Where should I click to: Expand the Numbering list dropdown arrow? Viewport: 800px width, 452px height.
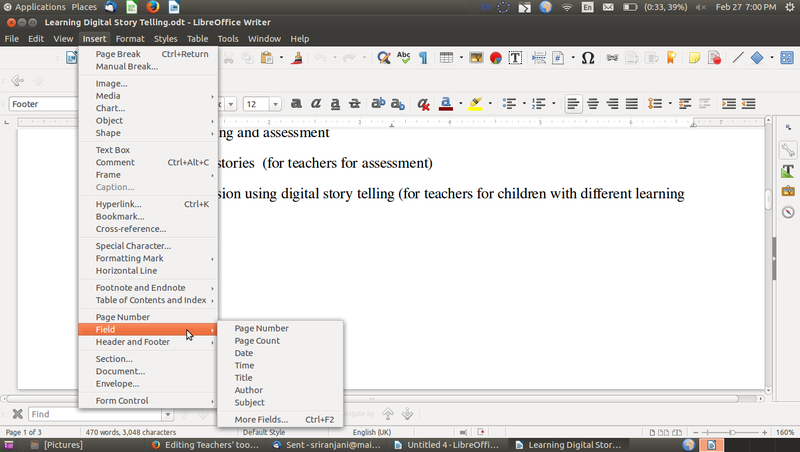pos(554,104)
